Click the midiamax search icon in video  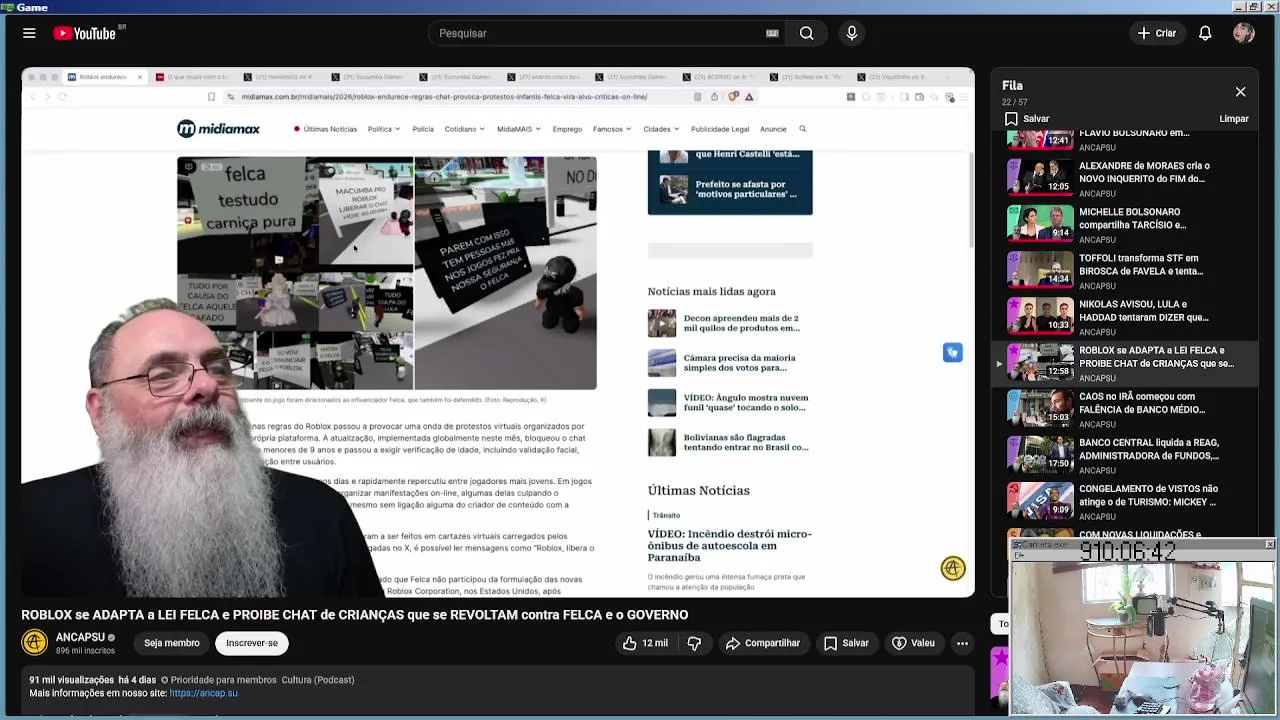[802, 129]
